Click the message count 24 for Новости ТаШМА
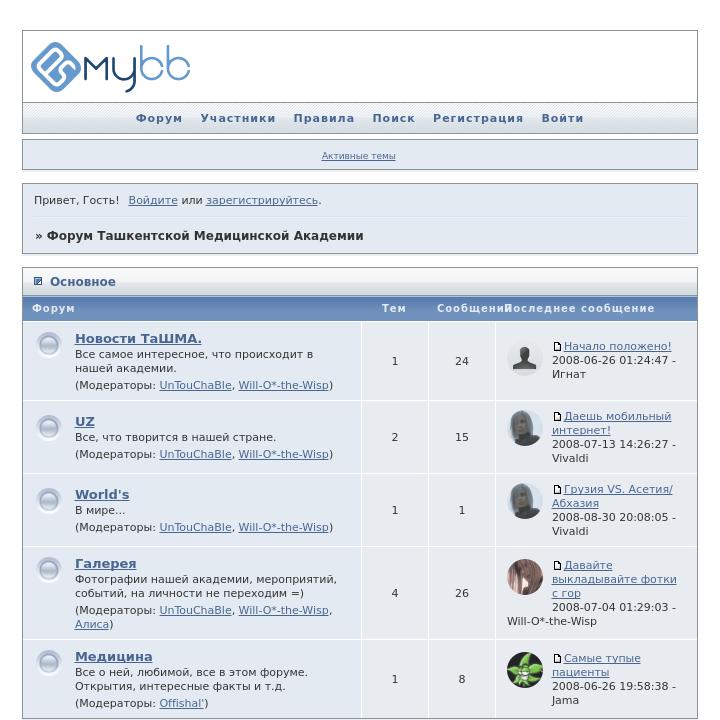This screenshot has width=720, height=720. point(461,361)
